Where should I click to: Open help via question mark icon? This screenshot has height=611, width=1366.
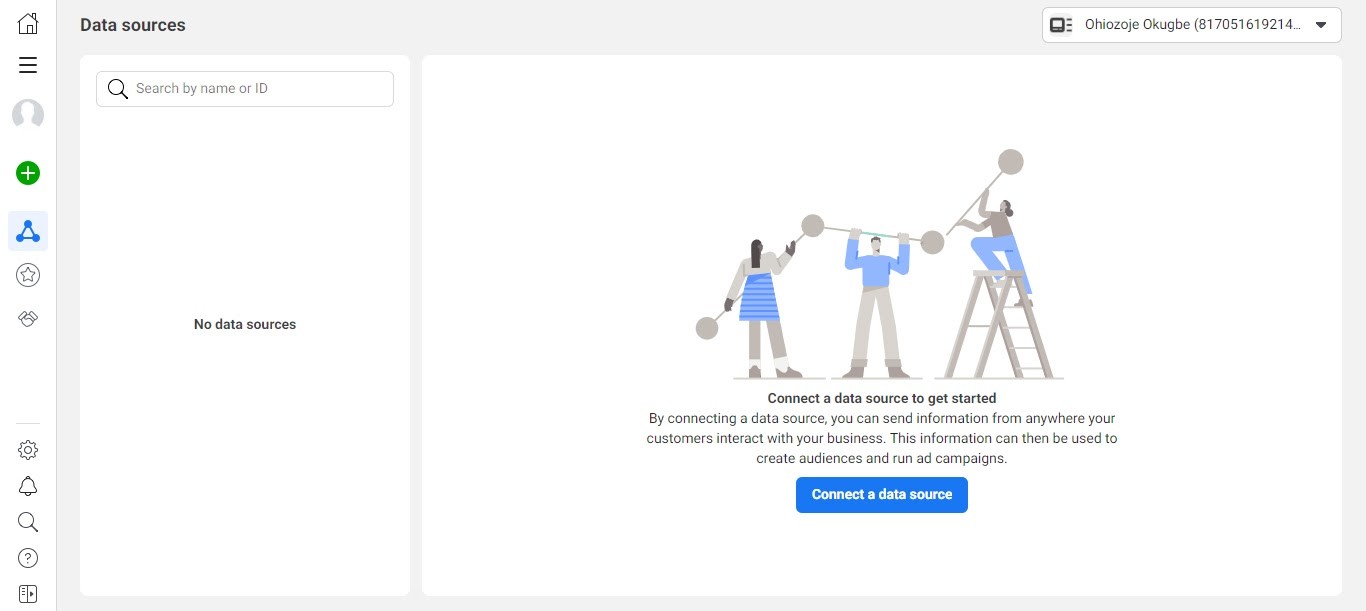28,558
